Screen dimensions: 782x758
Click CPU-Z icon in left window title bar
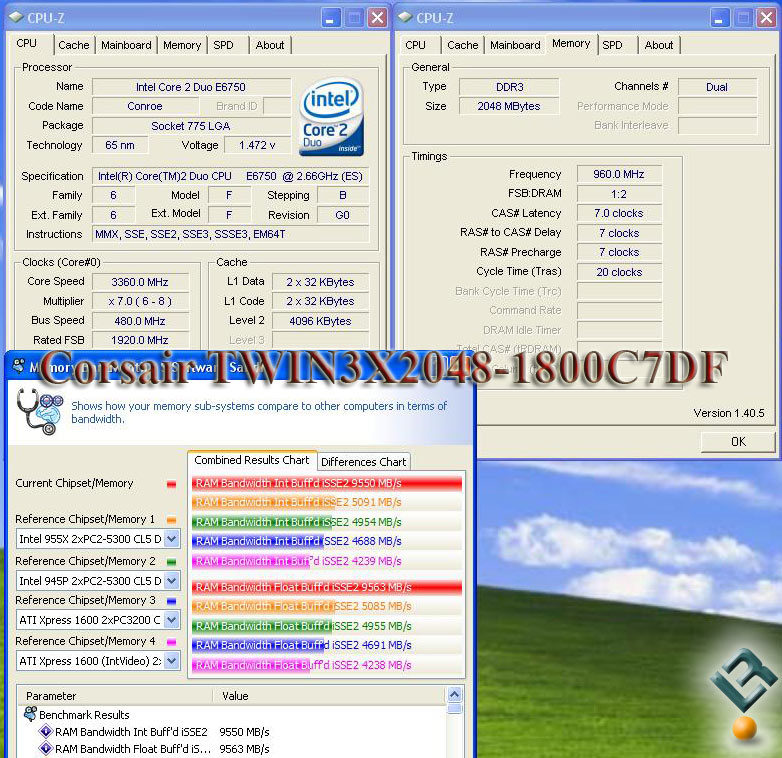[x=16, y=17]
